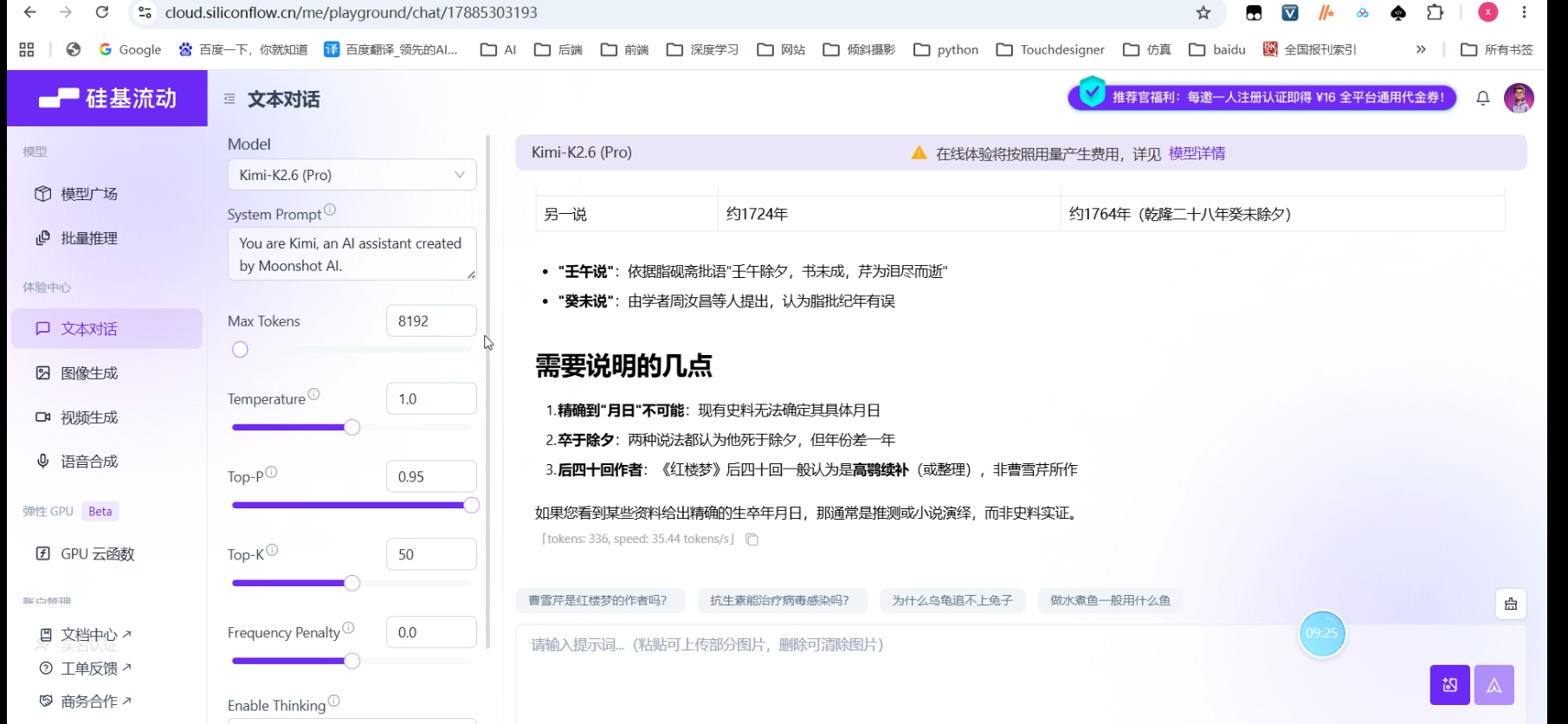1568x724 pixels.
Task: Show hidden bookmarks via the » chevron
Action: [1421, 49]
